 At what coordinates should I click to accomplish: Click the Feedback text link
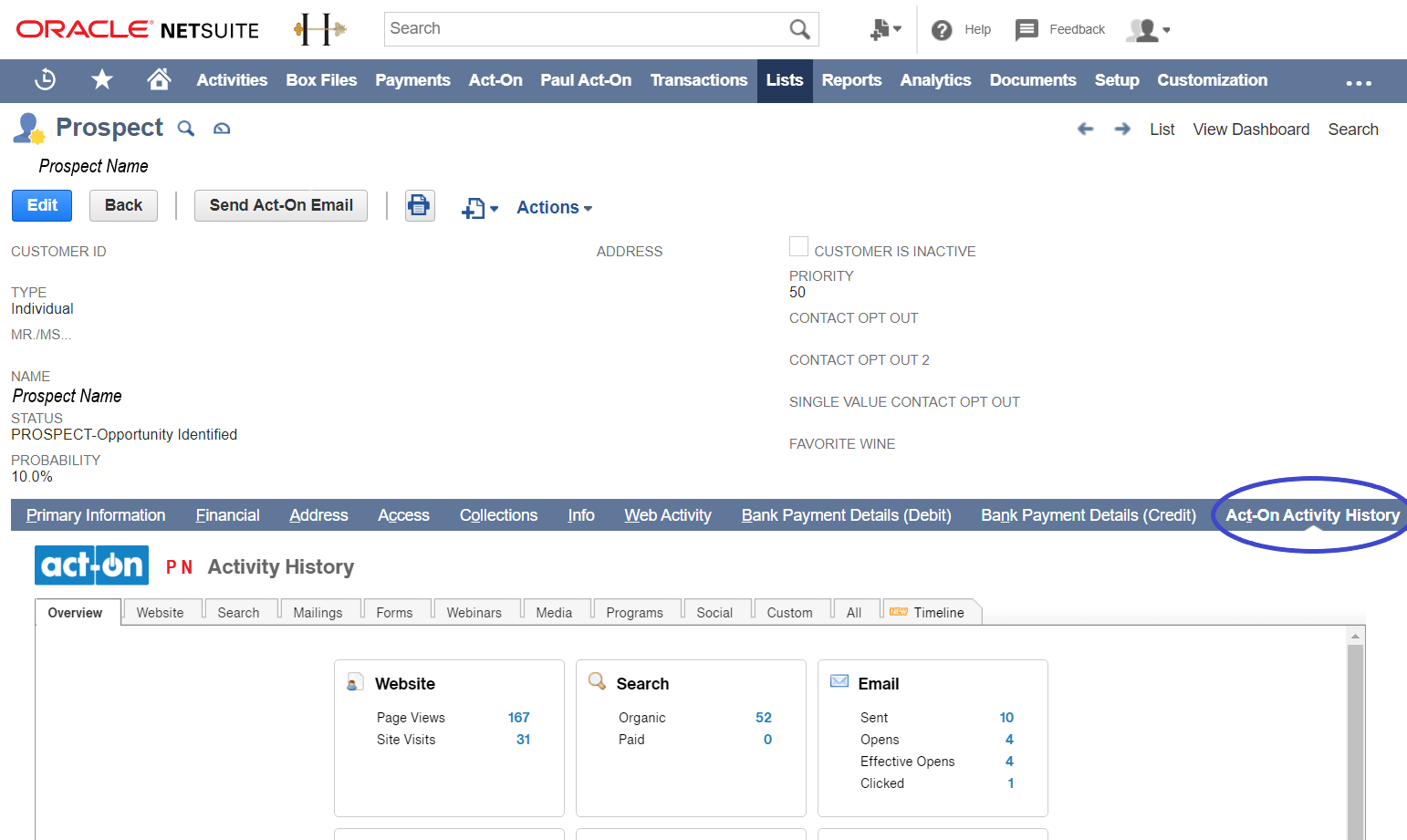(x=1077, y=30)
